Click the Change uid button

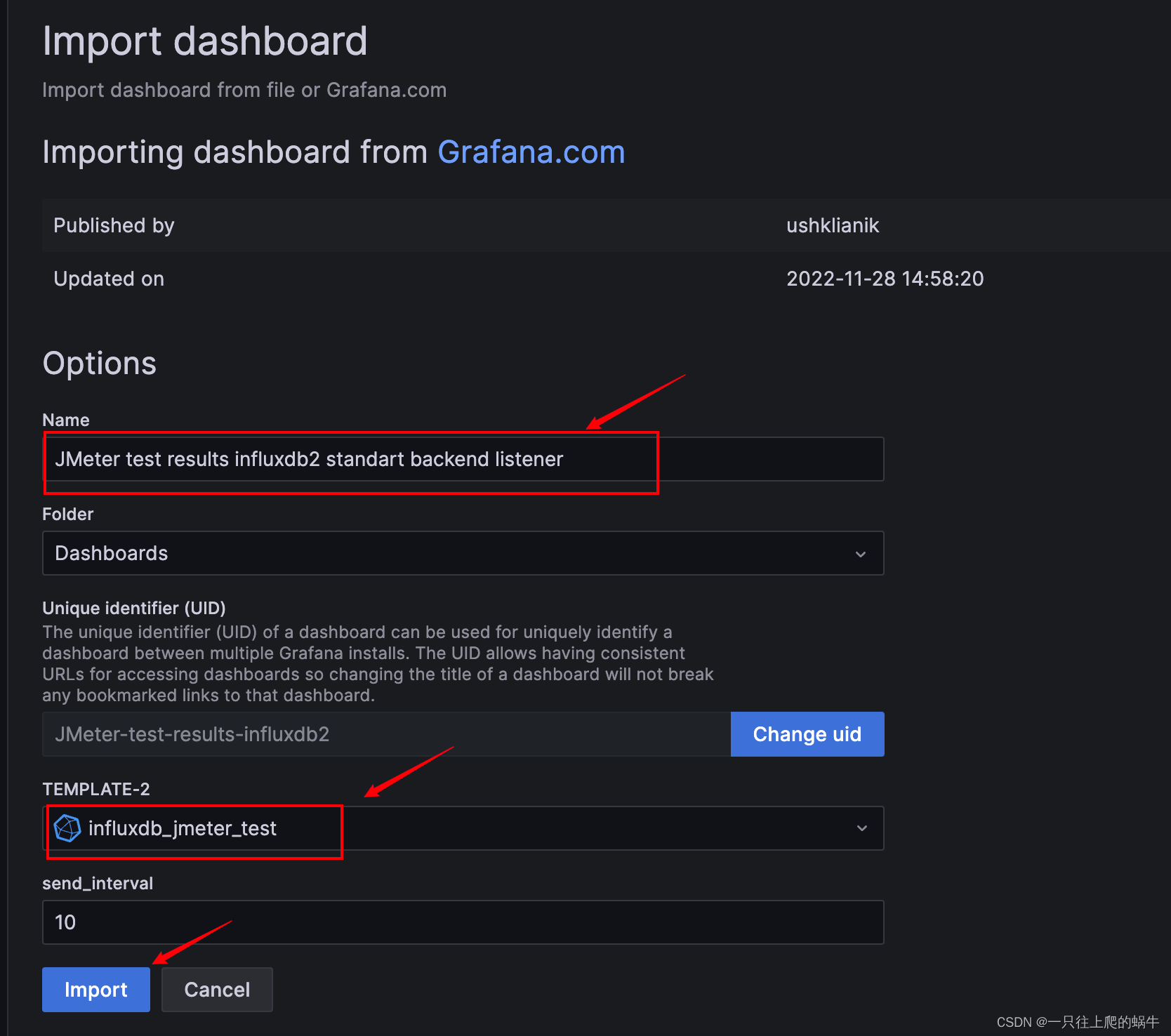pos(807,734)
